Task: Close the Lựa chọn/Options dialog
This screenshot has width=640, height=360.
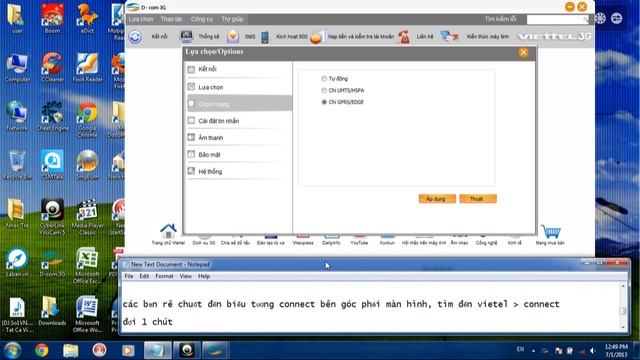Action: coord(523,52)
